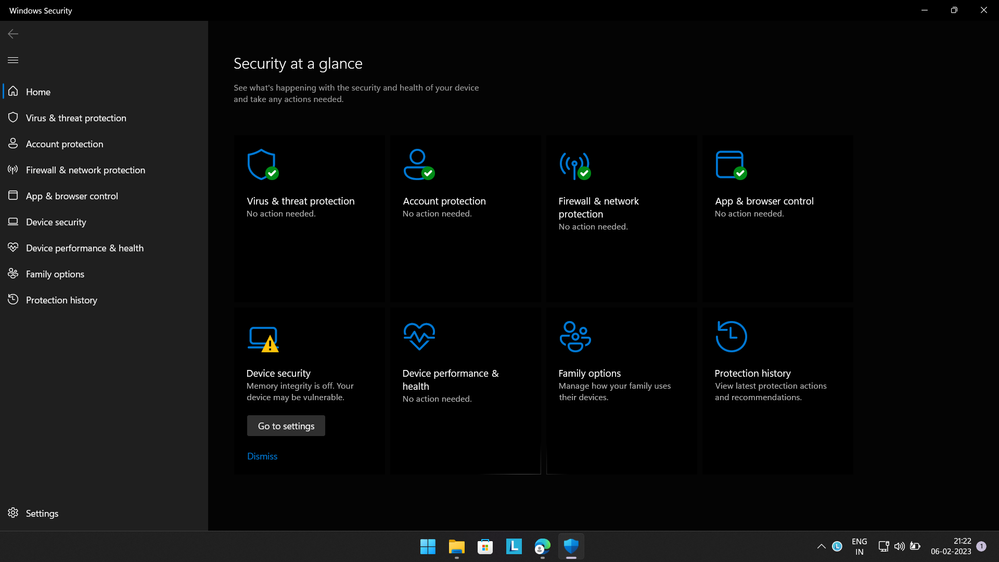999x562 pixels.
Task: Open File Explorer from taskbar
Action: (456, 547)
